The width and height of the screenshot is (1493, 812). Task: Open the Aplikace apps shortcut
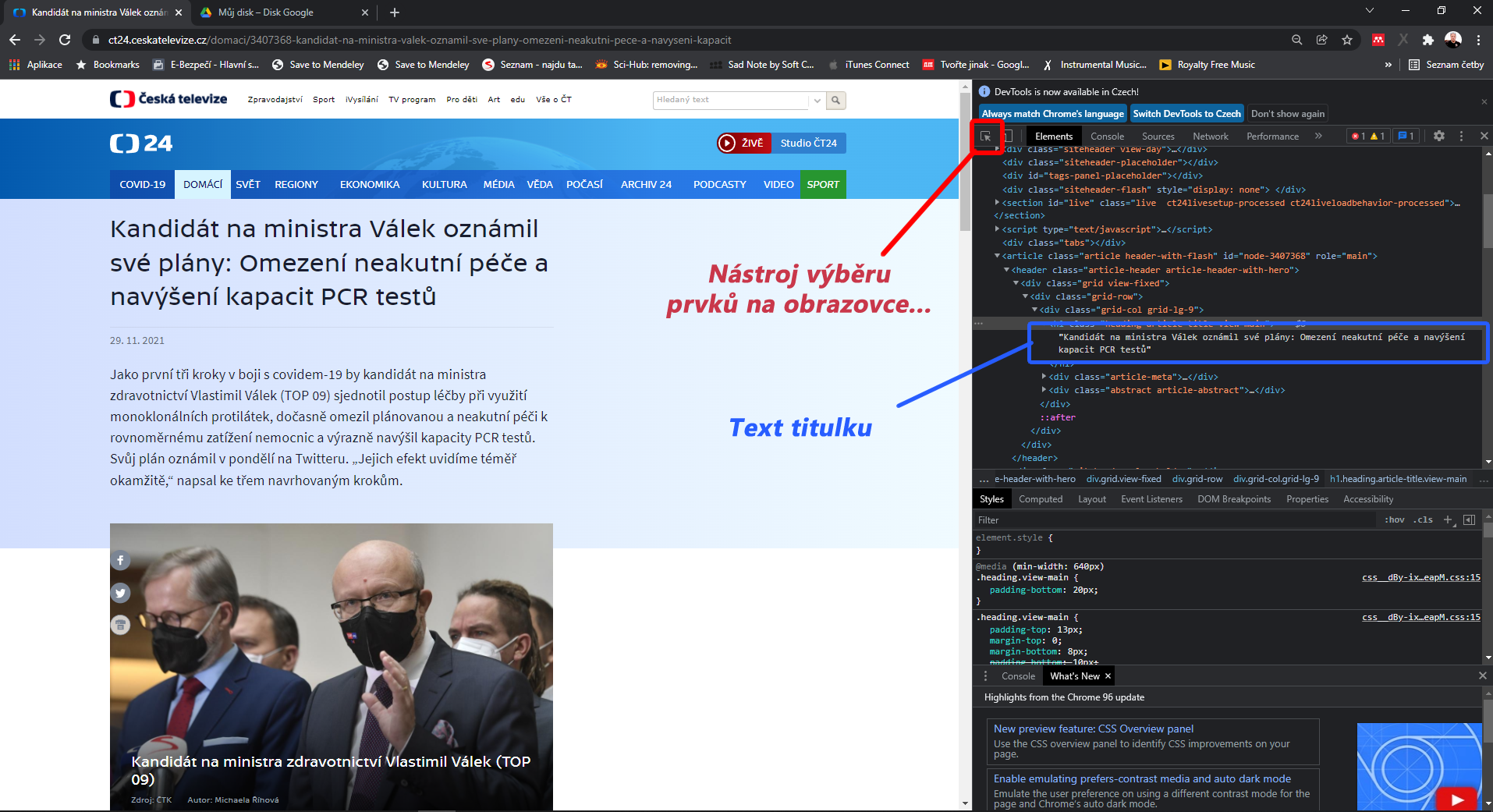point(36,65)
